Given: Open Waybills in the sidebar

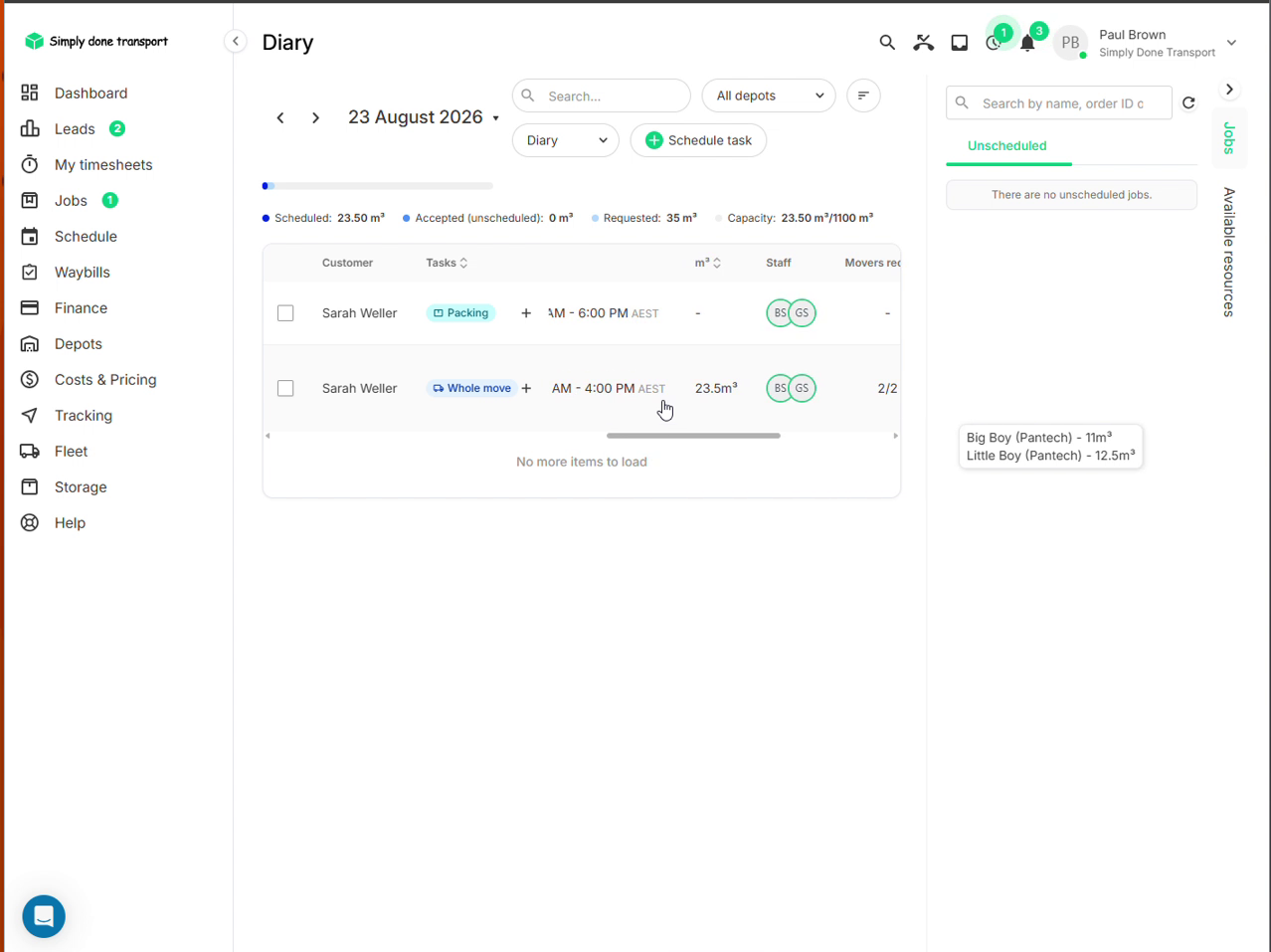Looking at the screenshot, I should pyautogui.click(x=82, y=272).
